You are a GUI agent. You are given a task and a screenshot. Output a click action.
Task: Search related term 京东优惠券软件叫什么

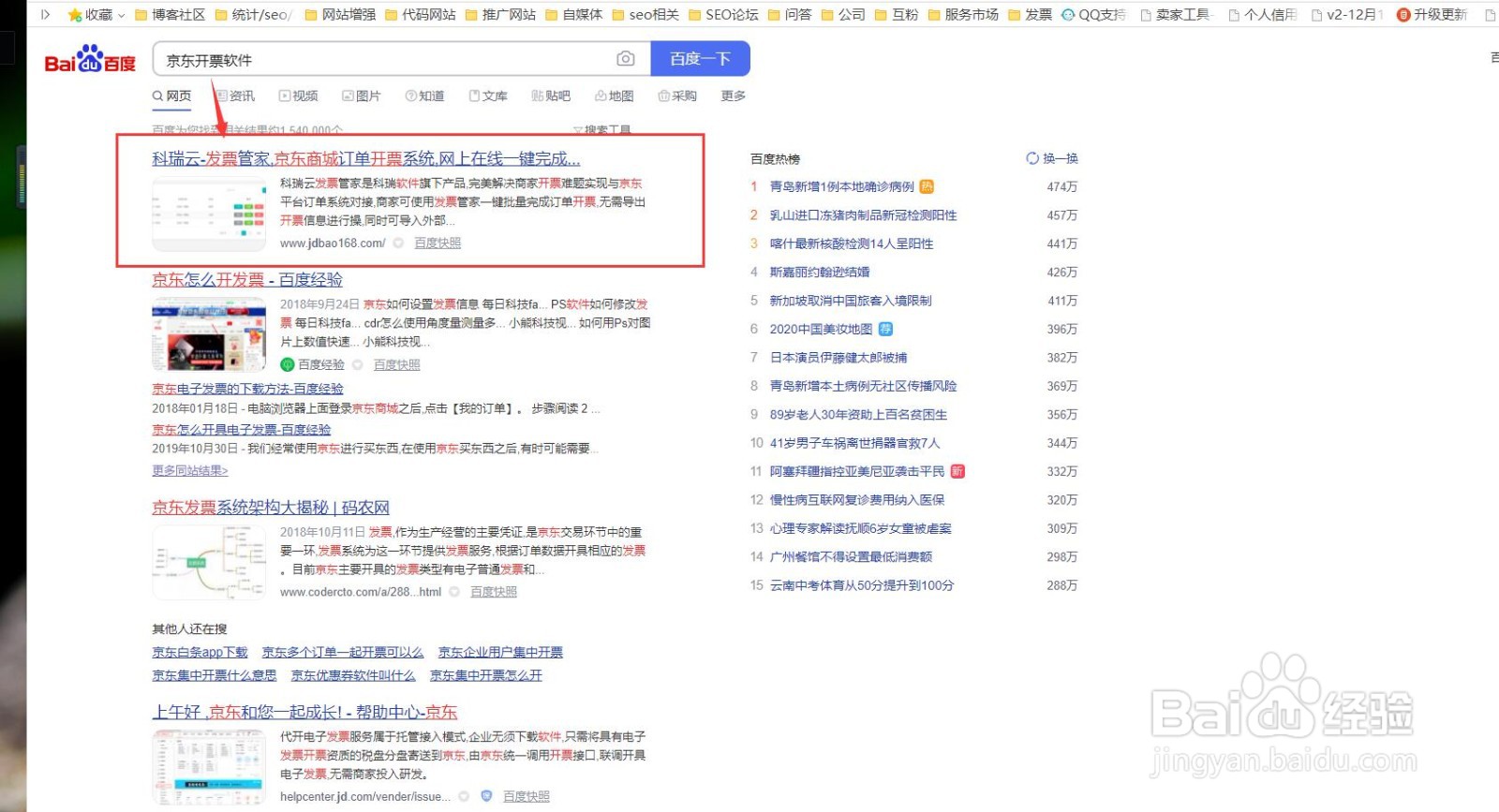click(x=353, y=675)
